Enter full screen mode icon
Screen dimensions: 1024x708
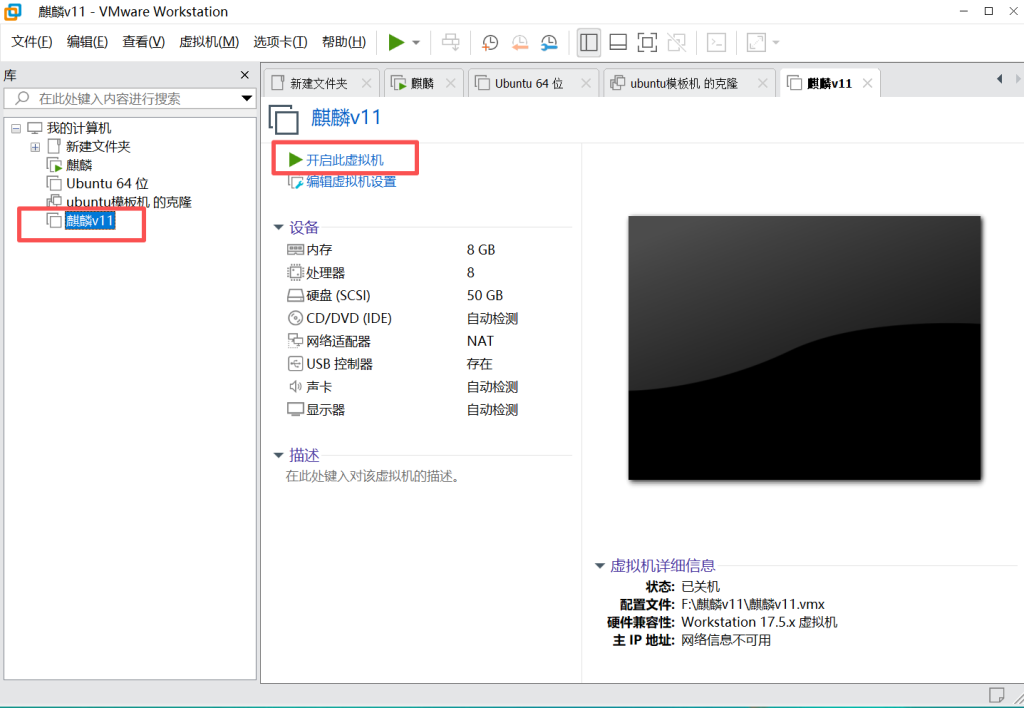647,42
